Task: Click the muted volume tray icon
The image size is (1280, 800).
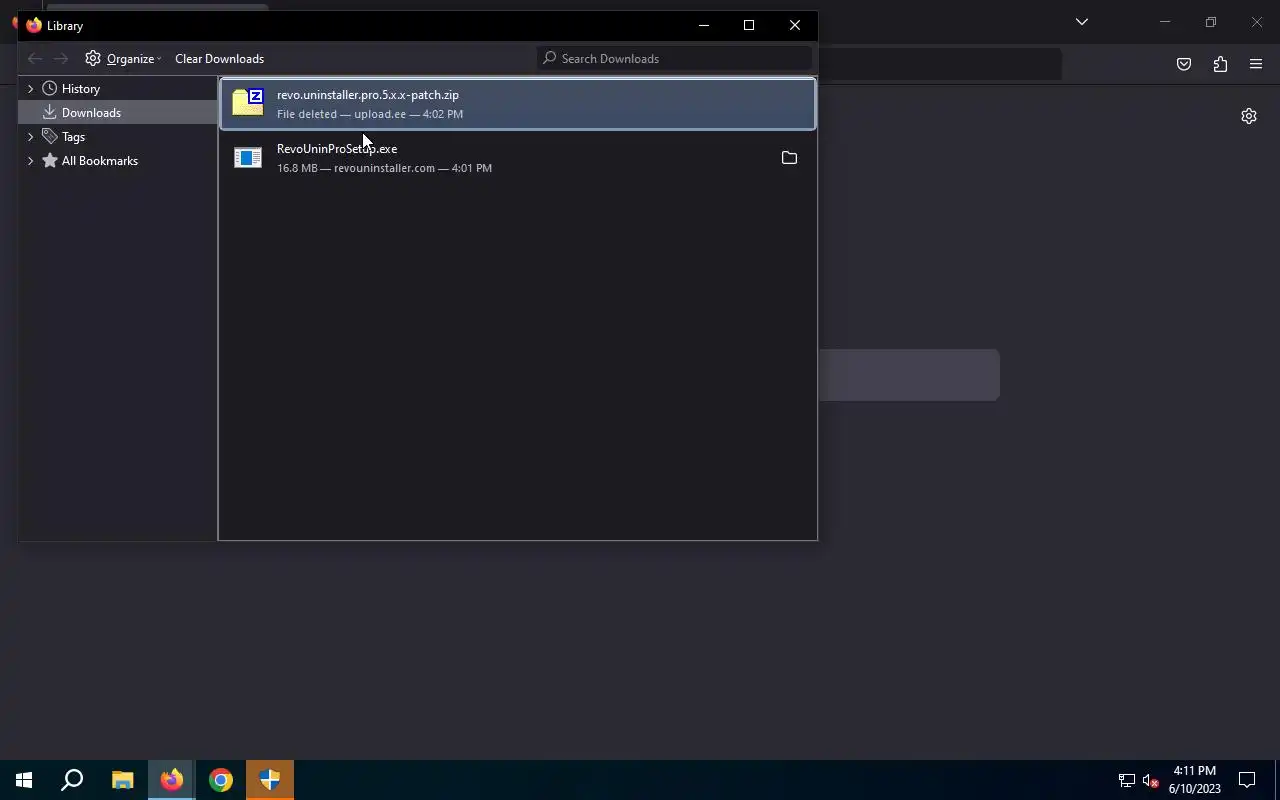Action: pos(1150,780)
